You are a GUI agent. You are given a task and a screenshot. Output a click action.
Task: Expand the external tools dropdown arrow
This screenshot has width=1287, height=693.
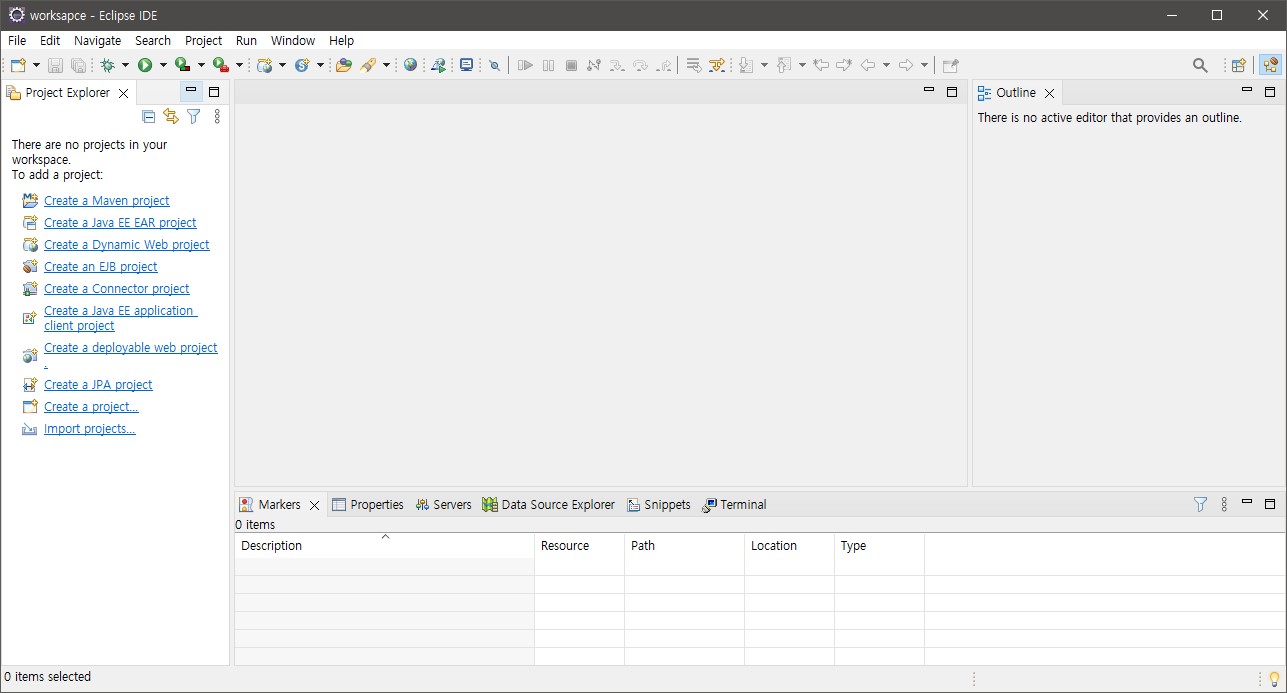click(x=239, y=65)
